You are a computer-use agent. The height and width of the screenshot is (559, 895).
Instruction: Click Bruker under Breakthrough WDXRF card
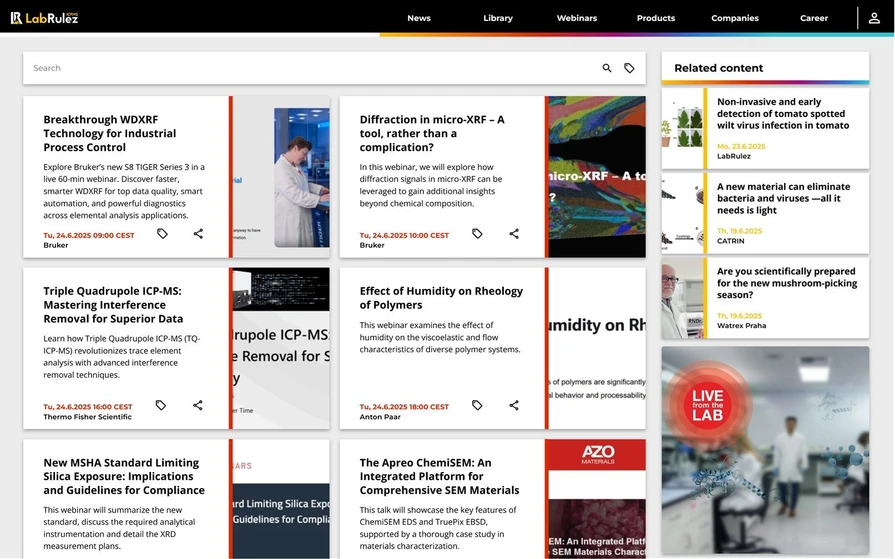pos(56,245)
